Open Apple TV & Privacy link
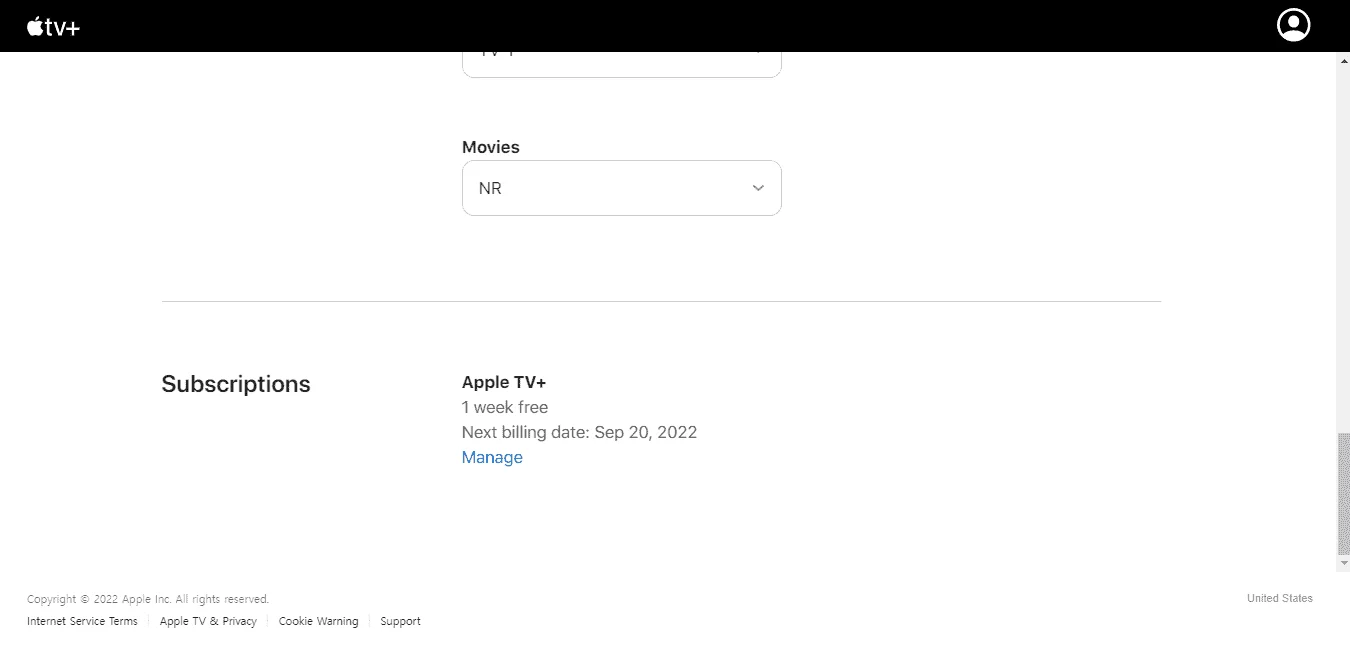The image size is (1350, 645). coord(208,621)
